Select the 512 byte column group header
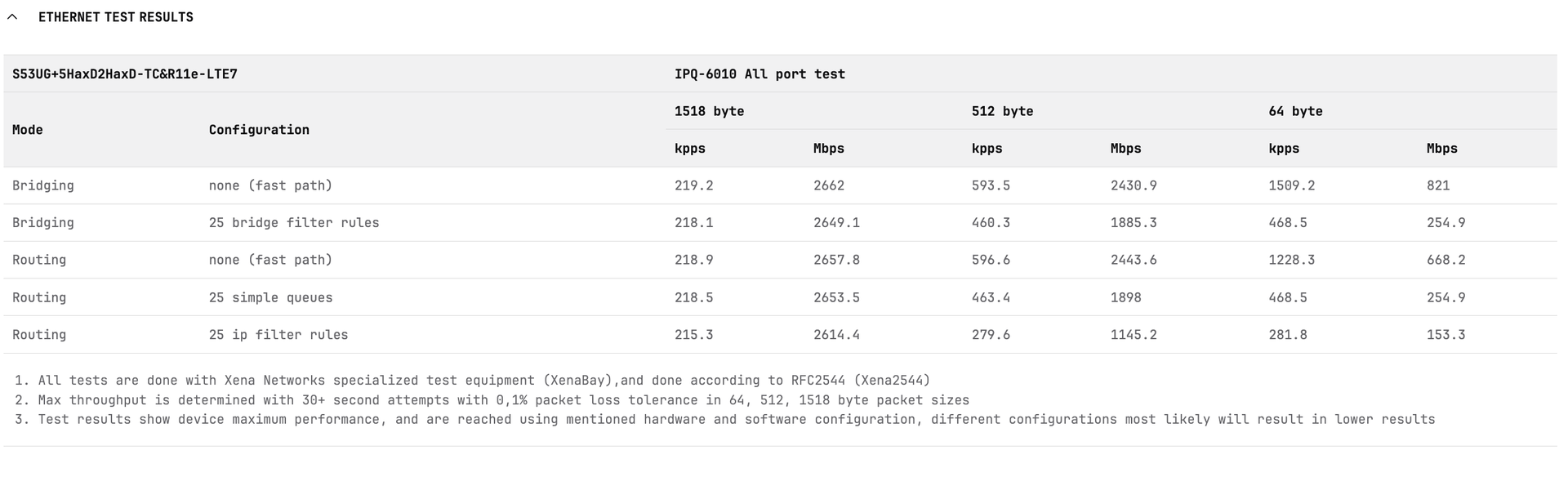 1002,111
